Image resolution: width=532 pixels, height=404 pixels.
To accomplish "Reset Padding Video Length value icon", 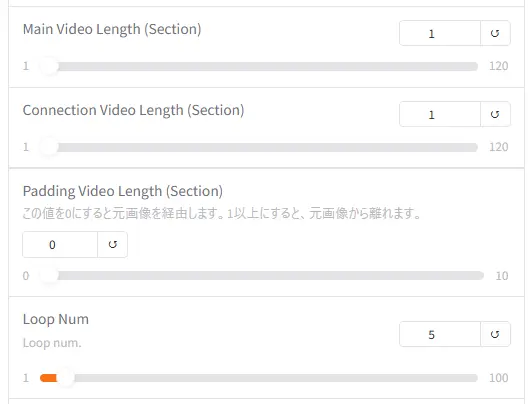I will tap(113, 245).
